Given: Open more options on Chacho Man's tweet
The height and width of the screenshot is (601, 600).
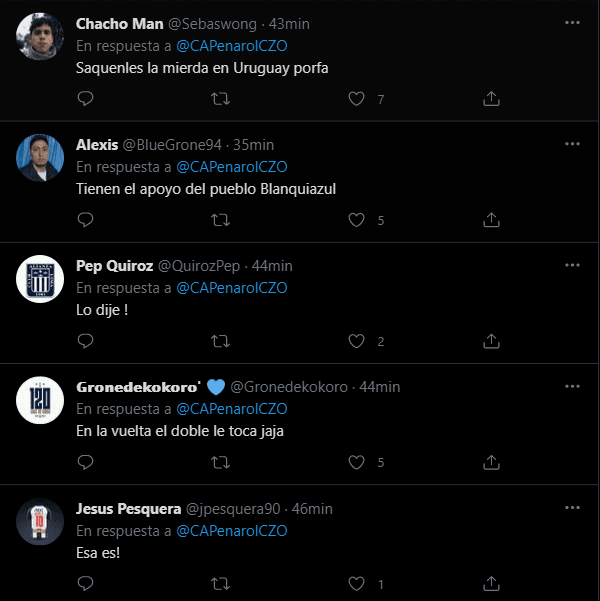Looking at the screenshot, I should click(x=572, y=23).
